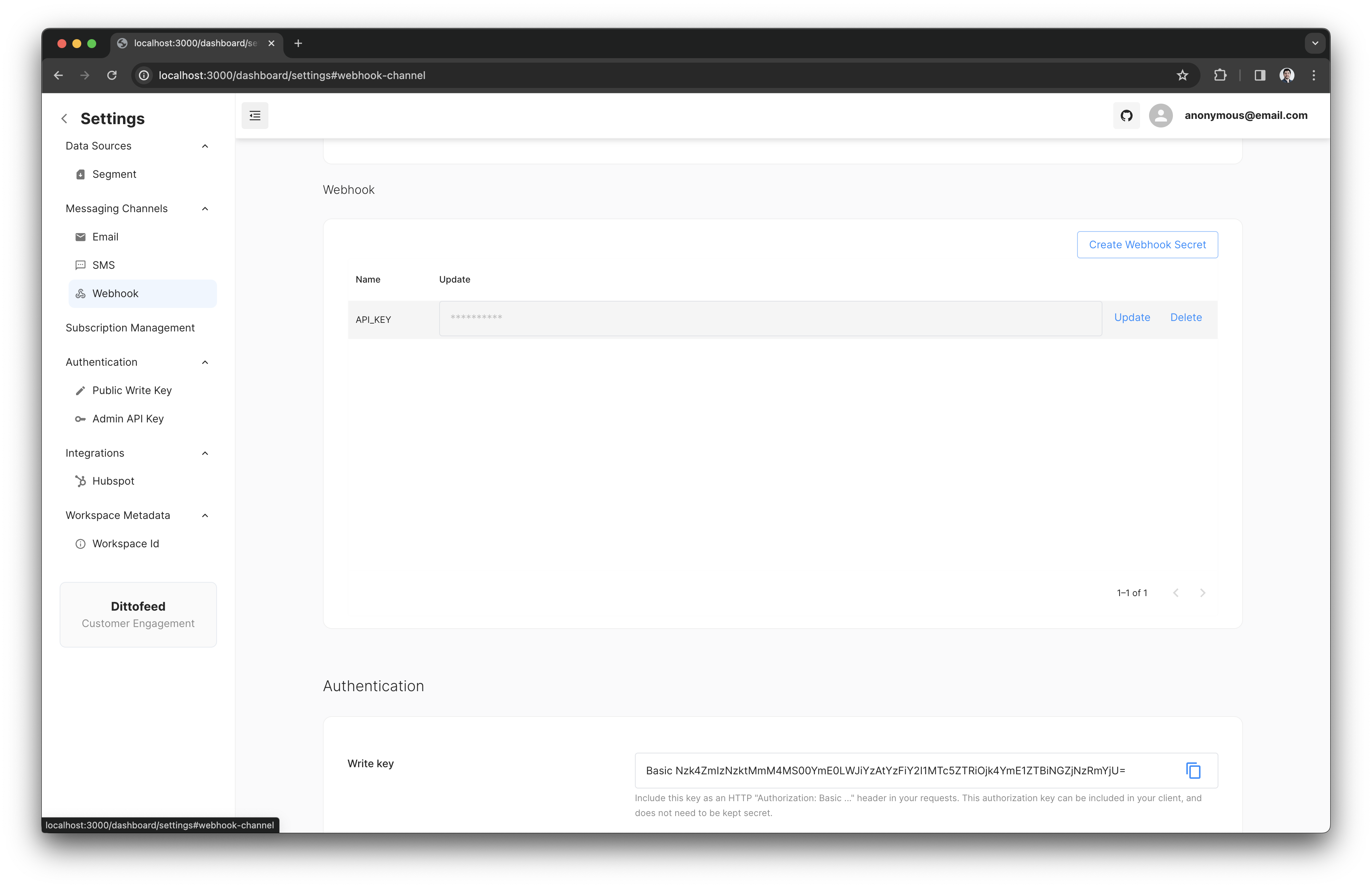
Task: Click Update for API_KEY secret
Action: pos(1132,318)
